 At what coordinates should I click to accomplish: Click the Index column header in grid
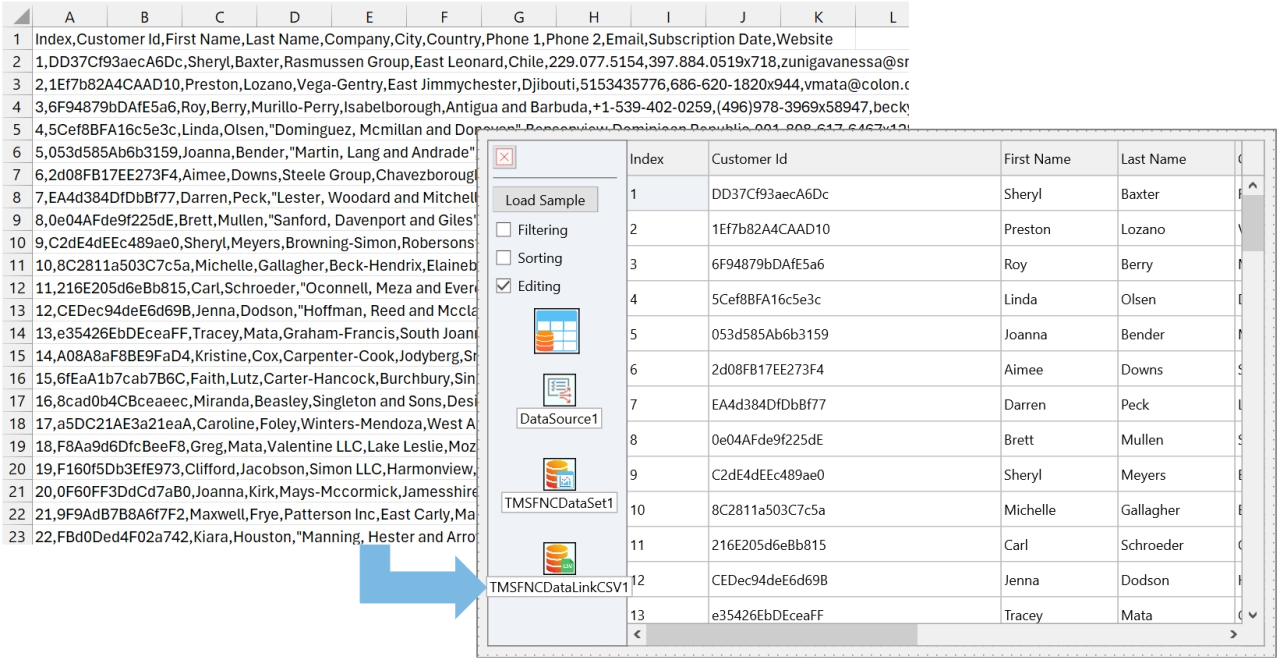tap(667, 159)
